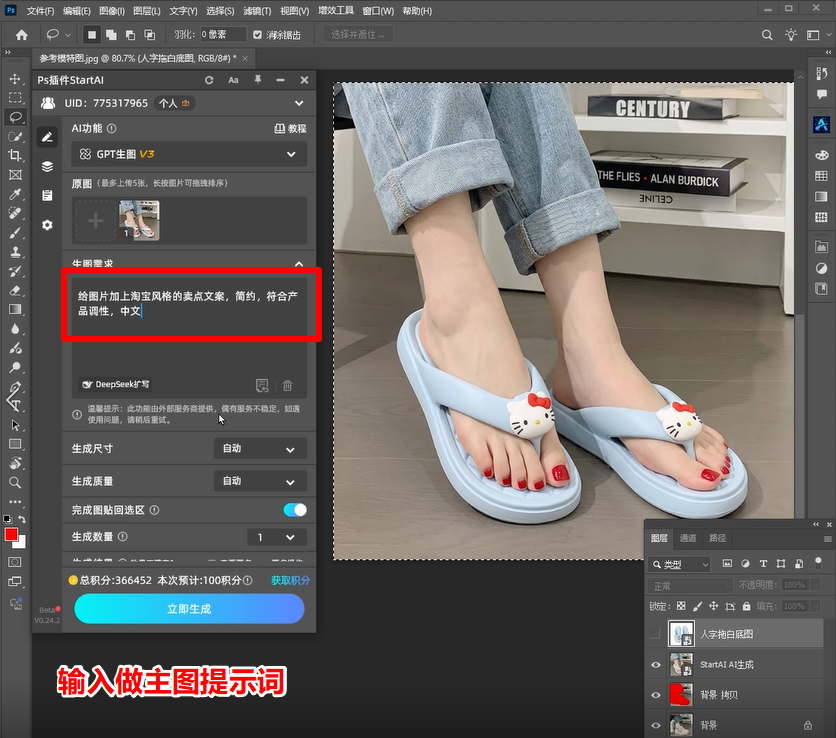Open the 生成尺寸 dropdown

point(260,448)
